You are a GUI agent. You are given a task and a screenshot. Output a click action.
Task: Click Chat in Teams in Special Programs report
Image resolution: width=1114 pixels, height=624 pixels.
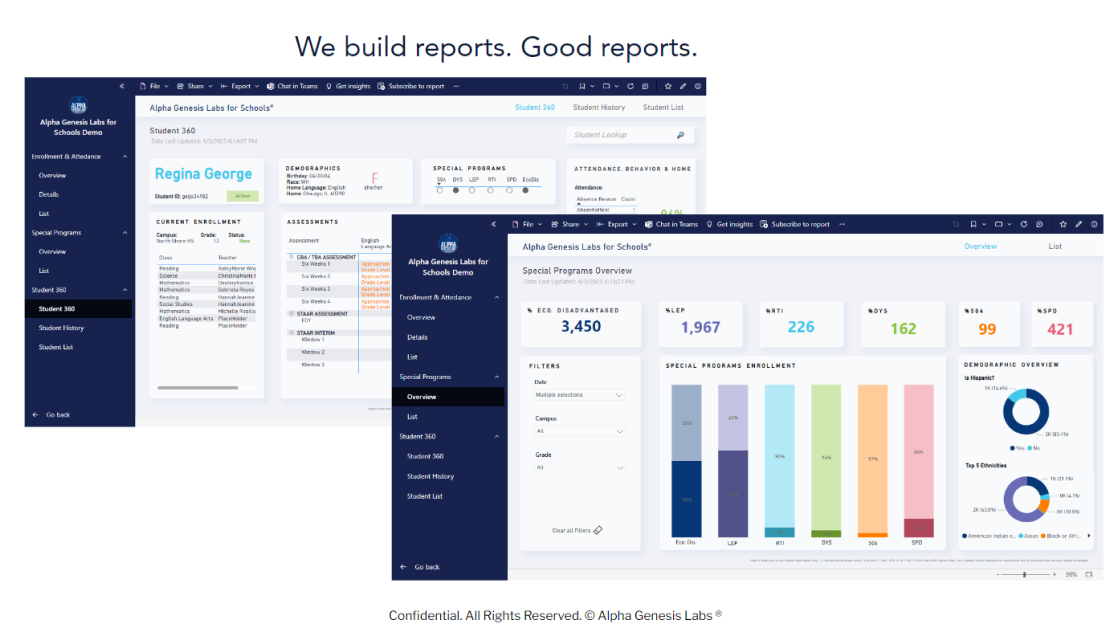point(671,224)
